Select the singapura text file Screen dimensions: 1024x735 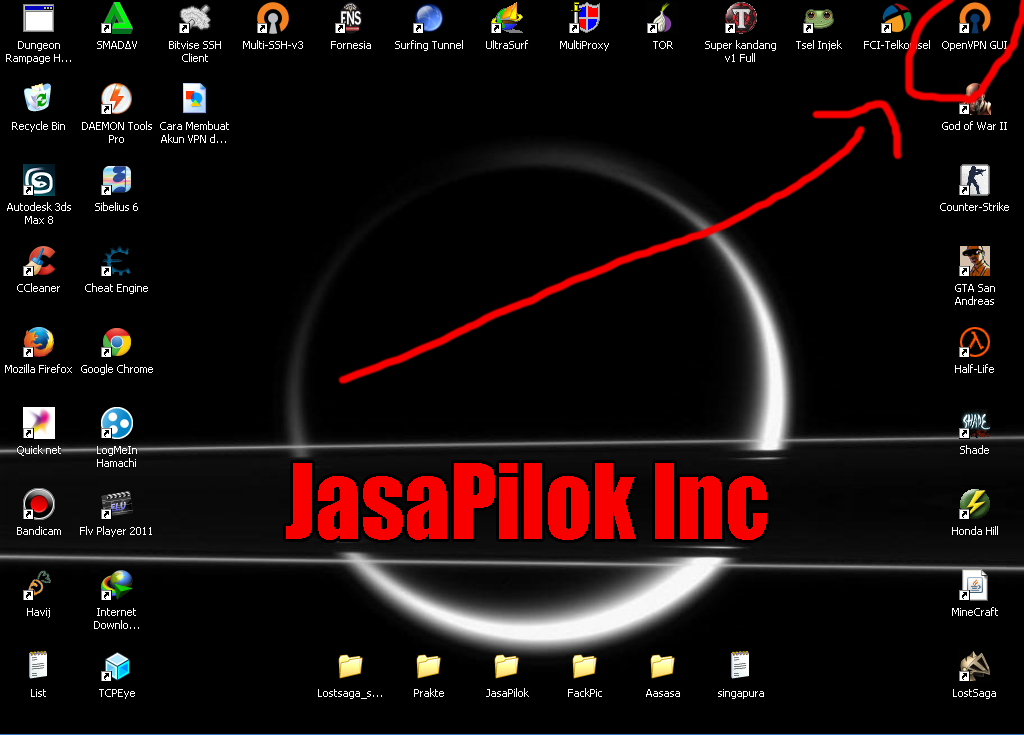coord(741,666)
